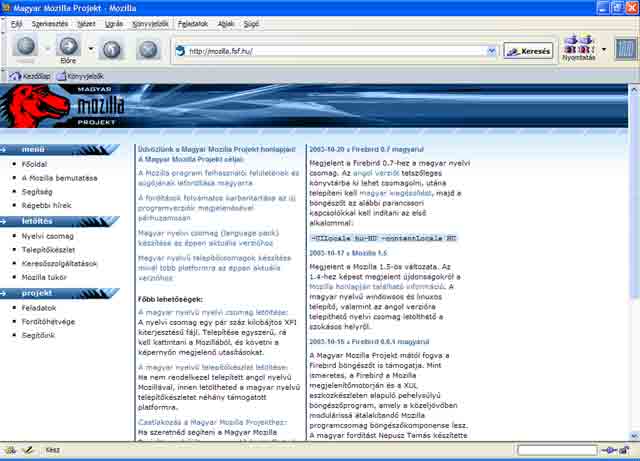Click the Stop loading button
640x461 pixels.
pyautogui.click(x=148, y=49)
